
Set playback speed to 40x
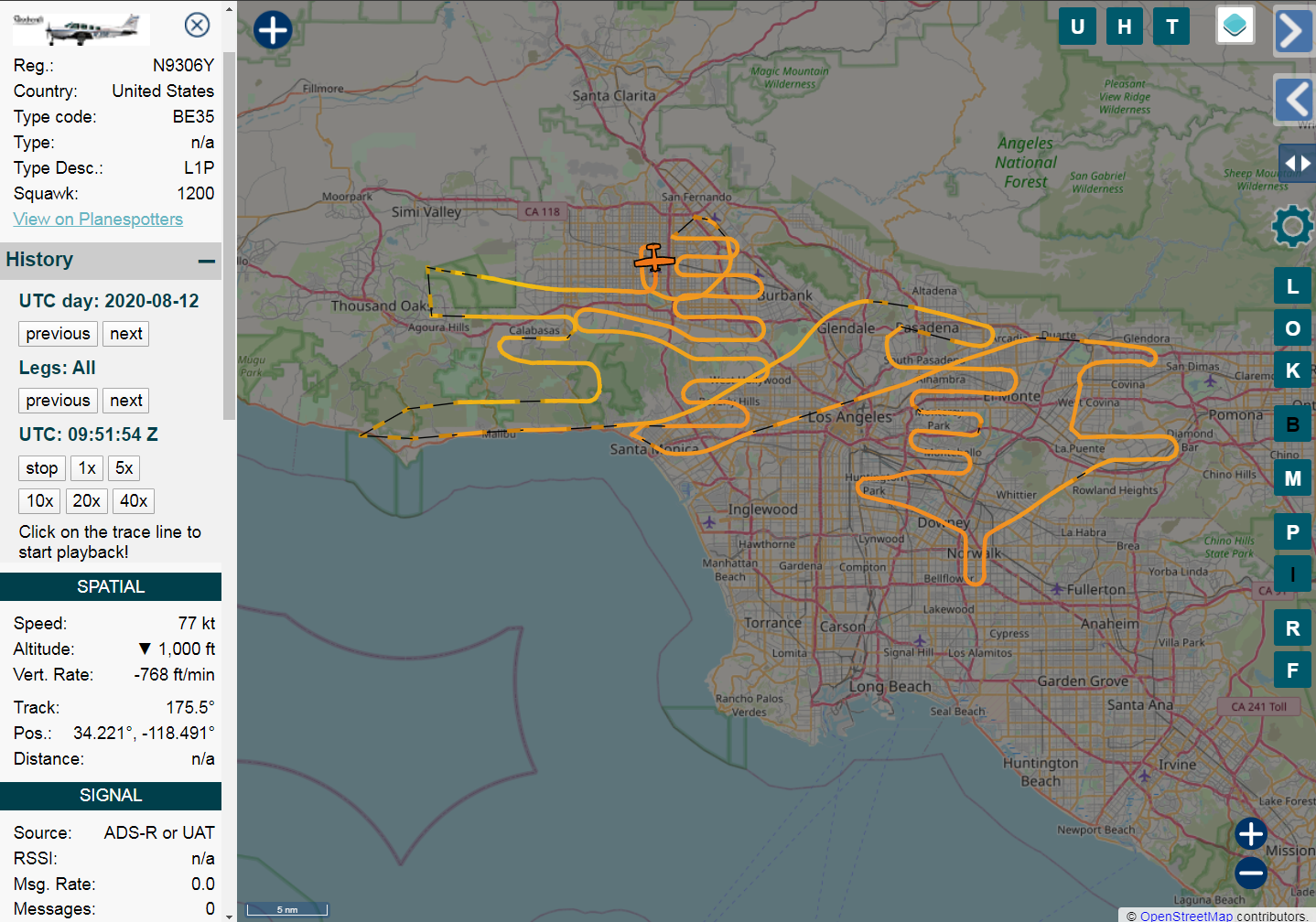pos(134,501)
